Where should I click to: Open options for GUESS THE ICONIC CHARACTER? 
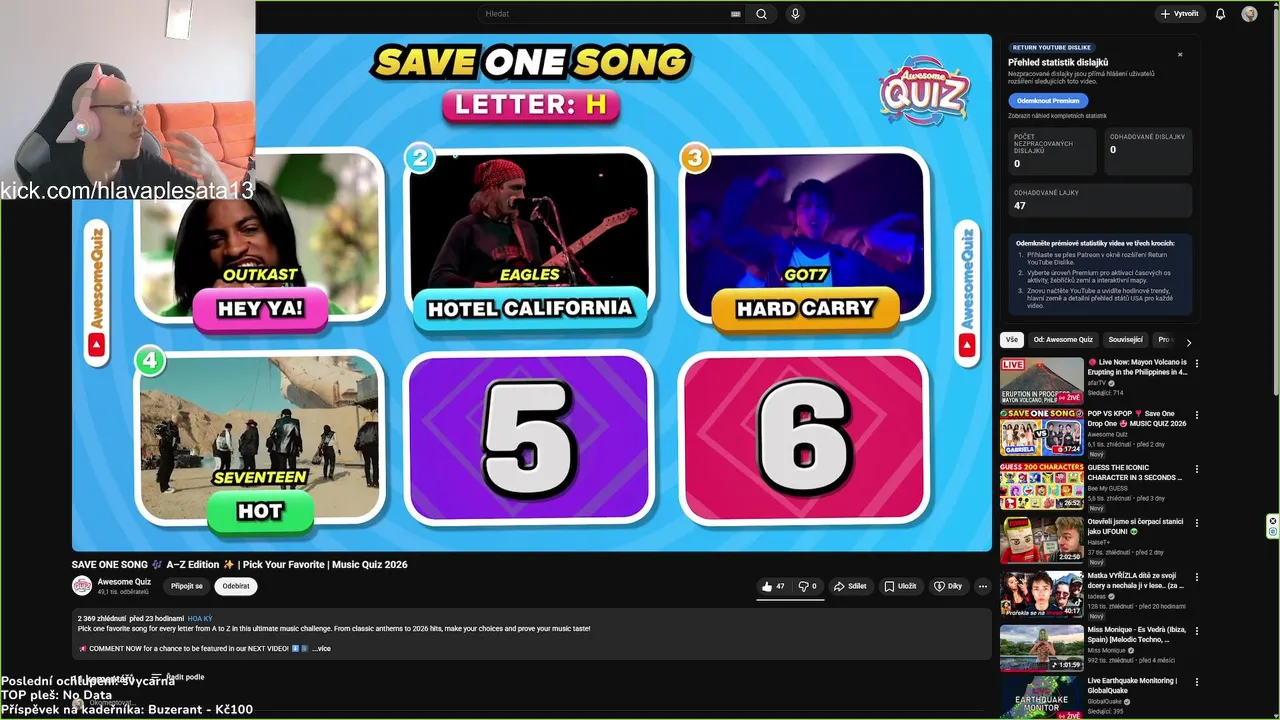pos(1197,469)
